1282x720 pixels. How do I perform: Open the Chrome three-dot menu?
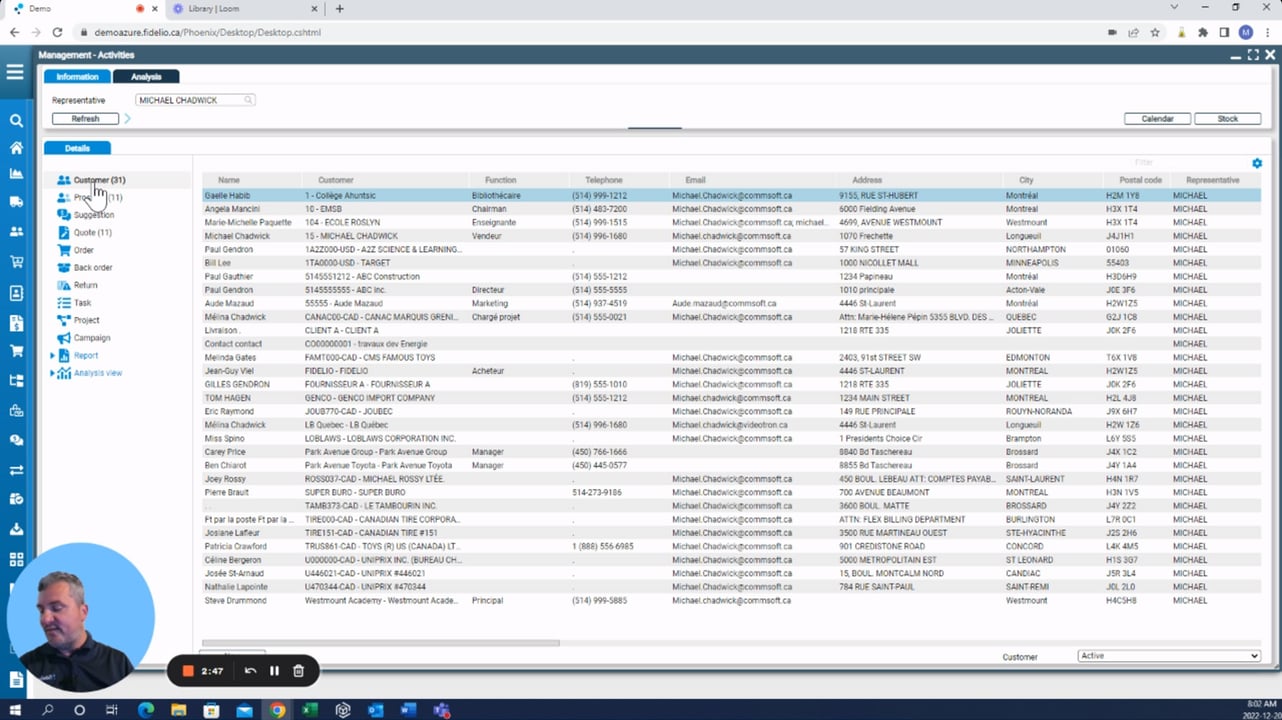pyautogui.click(x=1268, y=32)
